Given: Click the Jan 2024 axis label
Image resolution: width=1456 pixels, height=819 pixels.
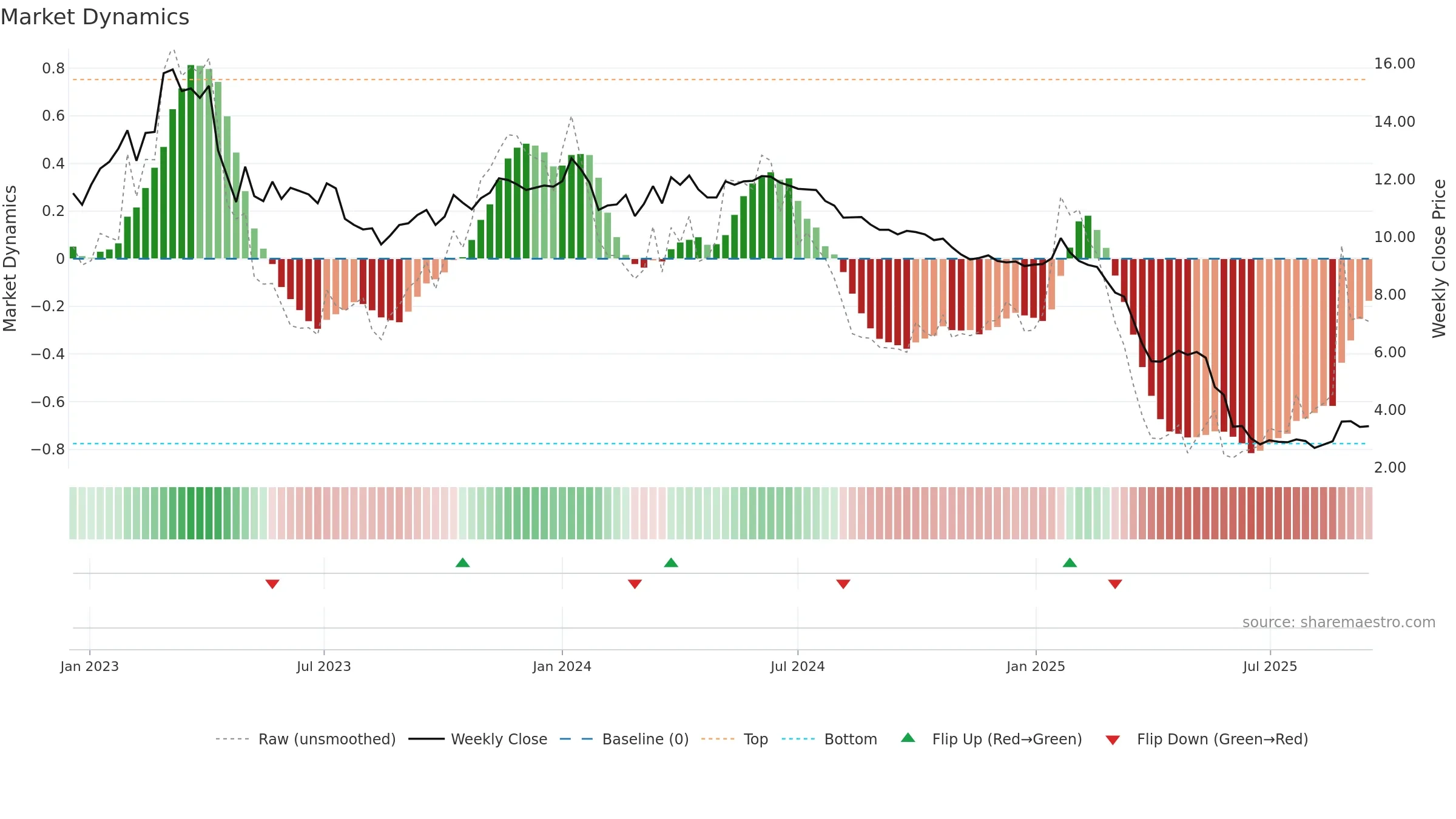Looking at the screenshot, I should (x=562, y=666).
